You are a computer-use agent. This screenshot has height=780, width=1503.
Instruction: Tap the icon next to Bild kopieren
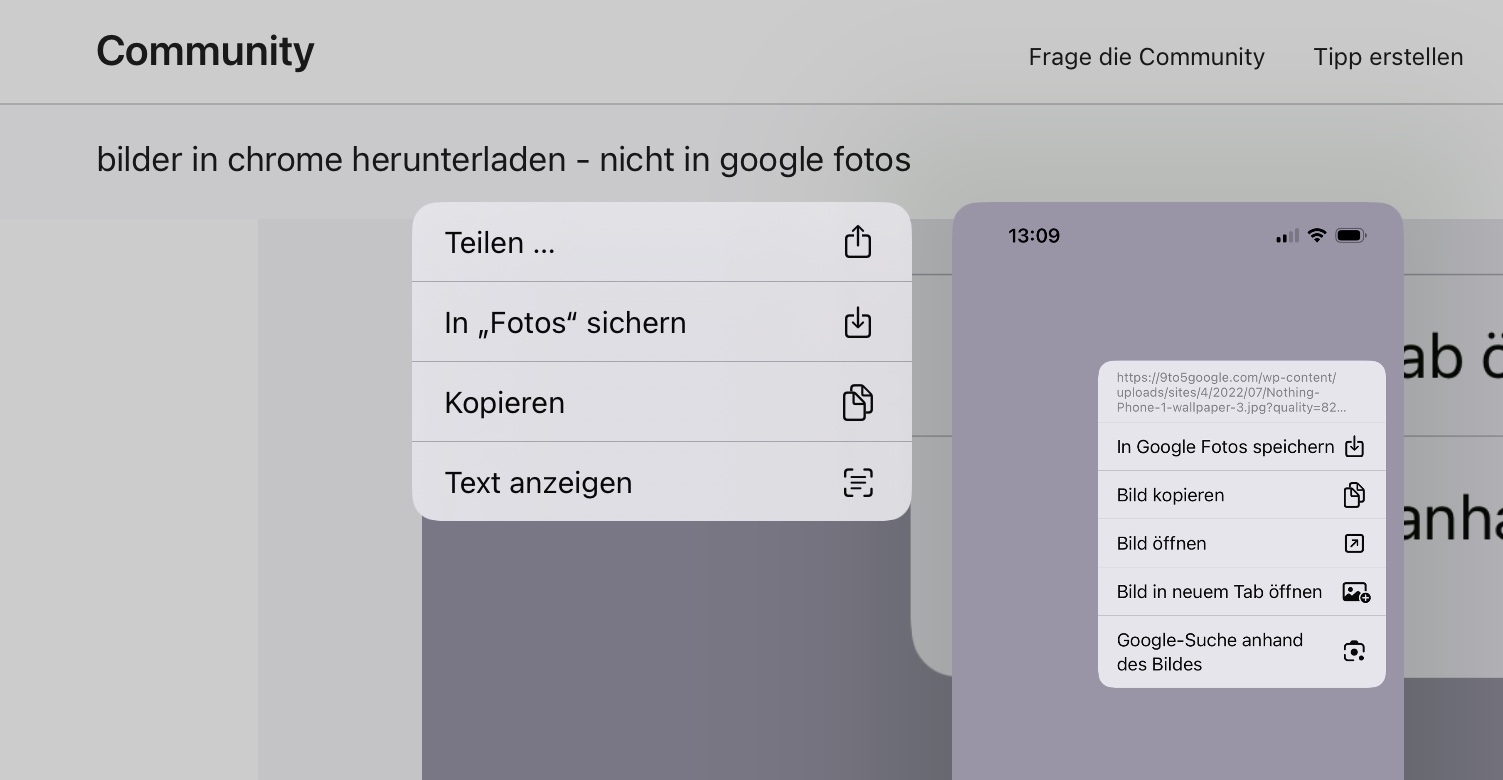click(1354, 495)
